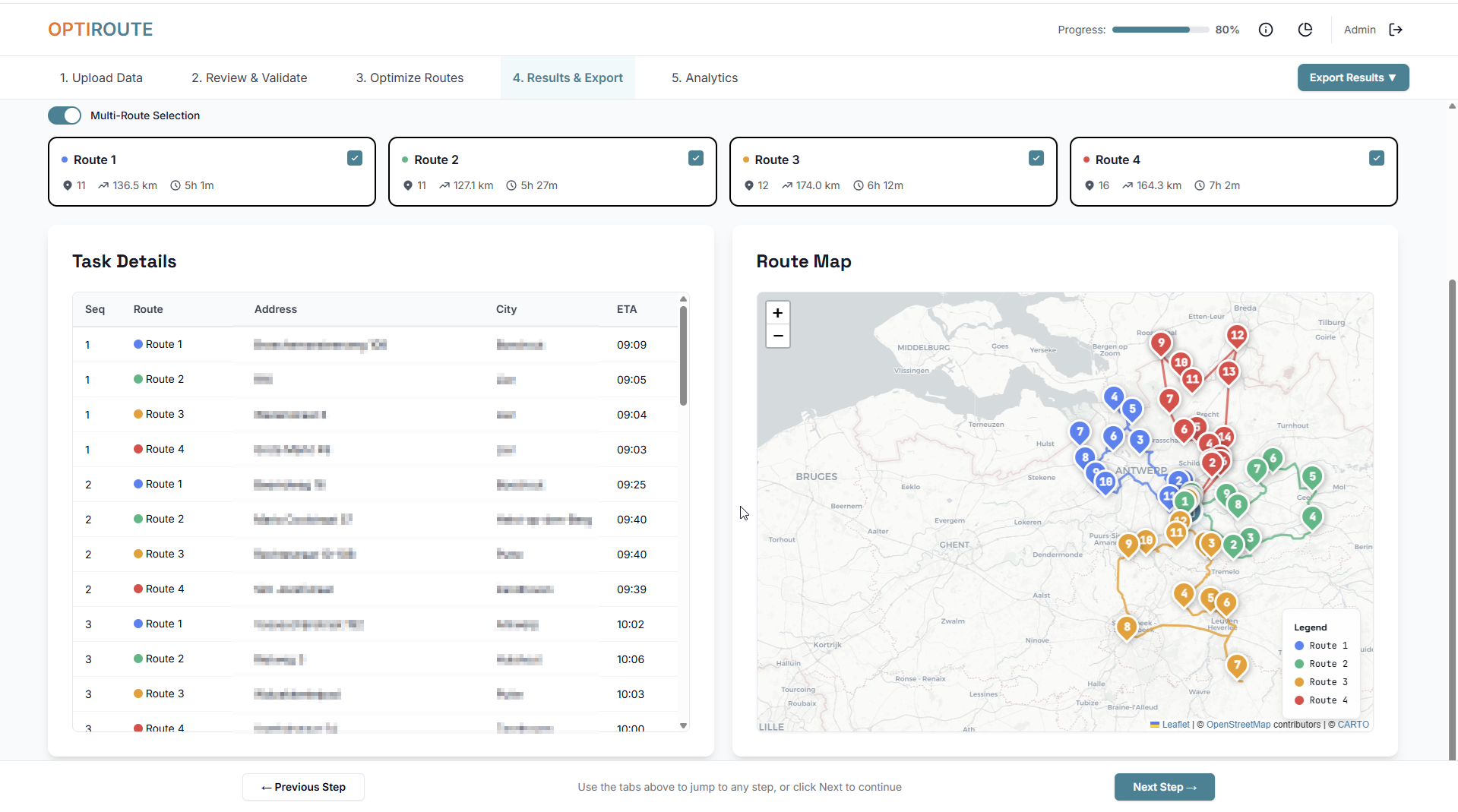Viewport: 1458px width, 812px height.
Task: Uncheck the Route 2 selection checkbox
Action: tap(695, 158)
